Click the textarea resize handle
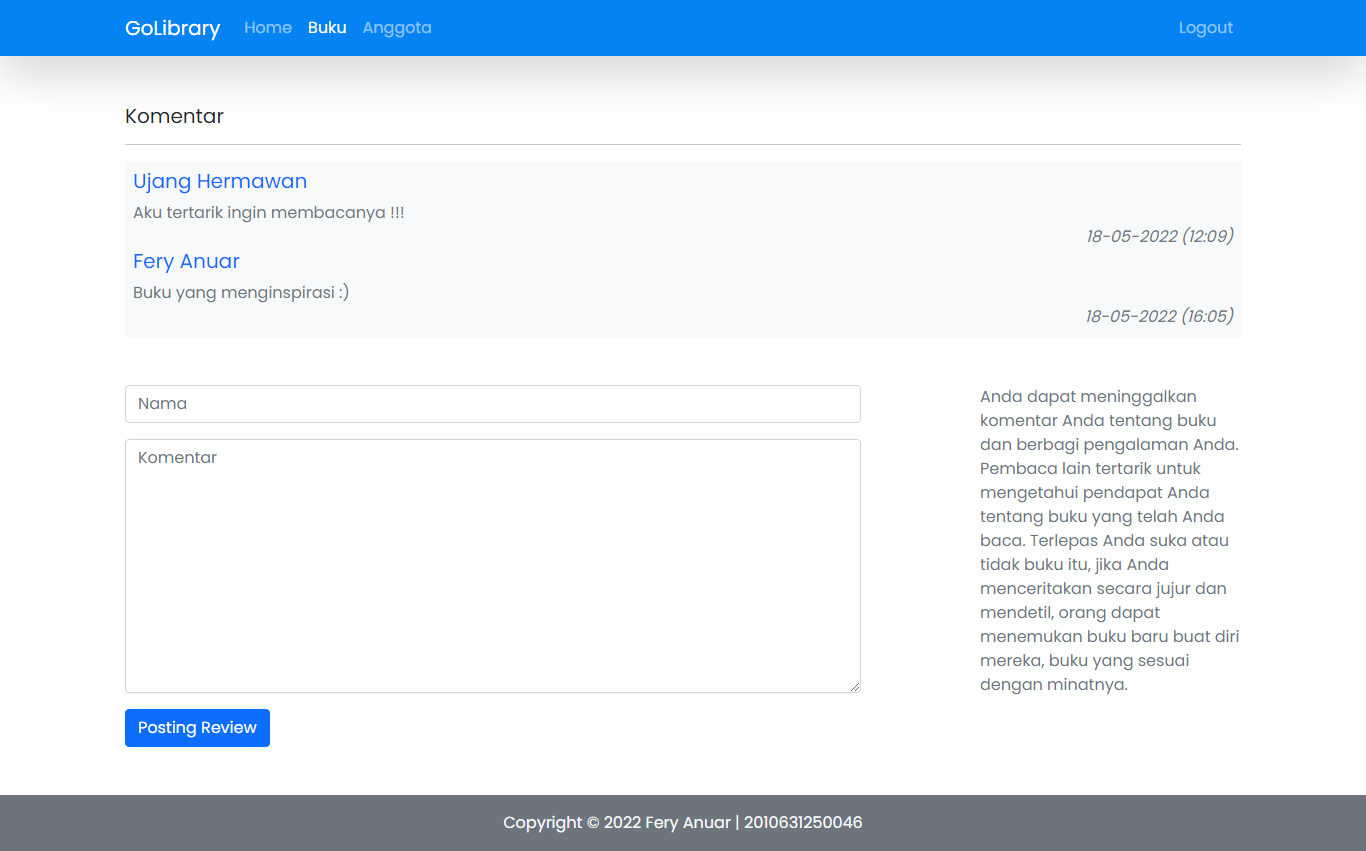 pyautogui.click(x=855, y=686)
